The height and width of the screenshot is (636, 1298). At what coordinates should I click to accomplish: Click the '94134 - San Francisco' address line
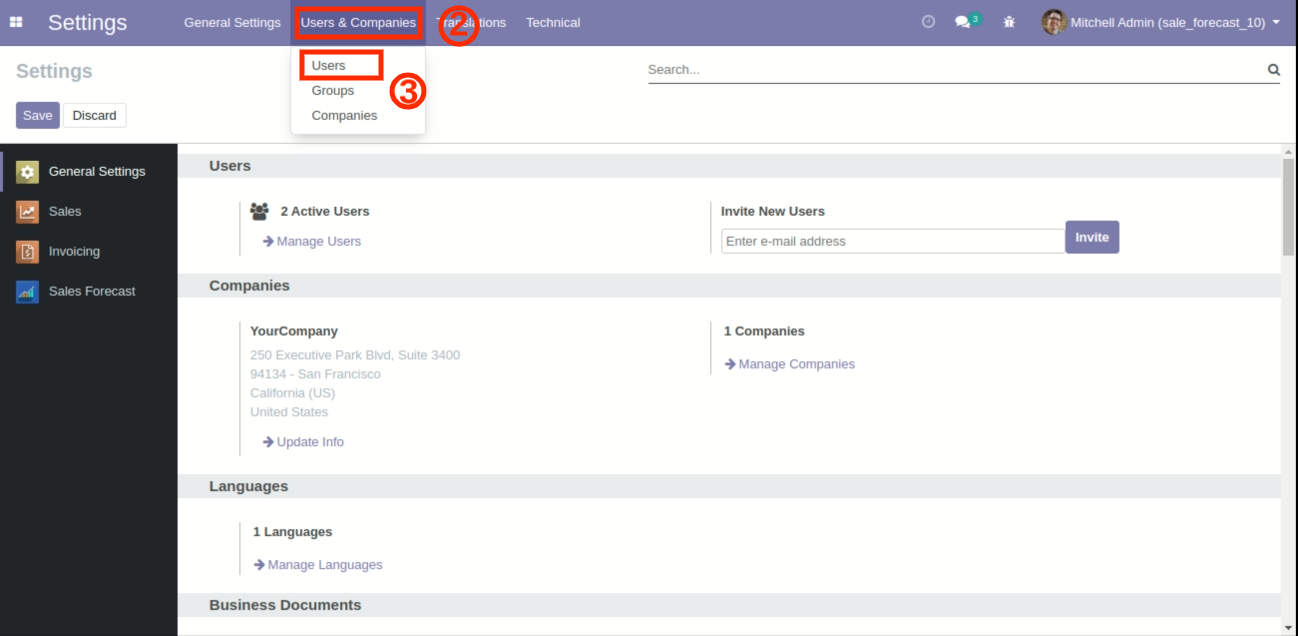pyautogui.click(x=315, y=374)
